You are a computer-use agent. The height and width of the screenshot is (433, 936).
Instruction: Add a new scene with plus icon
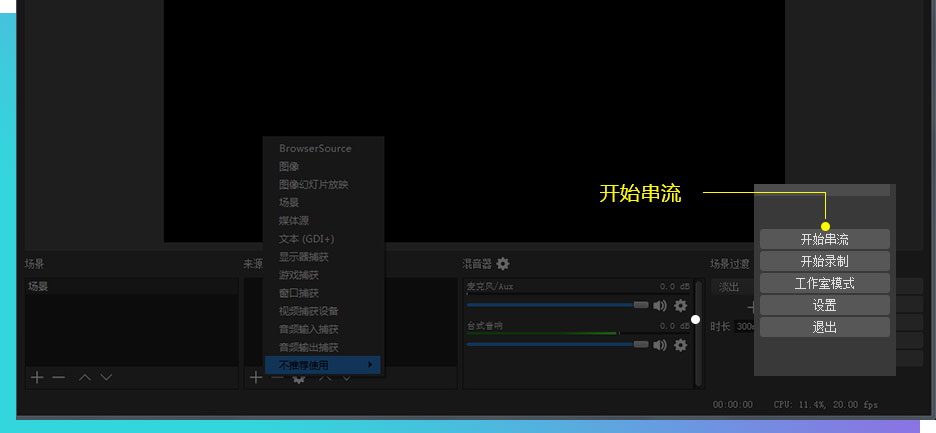(37, 377)
